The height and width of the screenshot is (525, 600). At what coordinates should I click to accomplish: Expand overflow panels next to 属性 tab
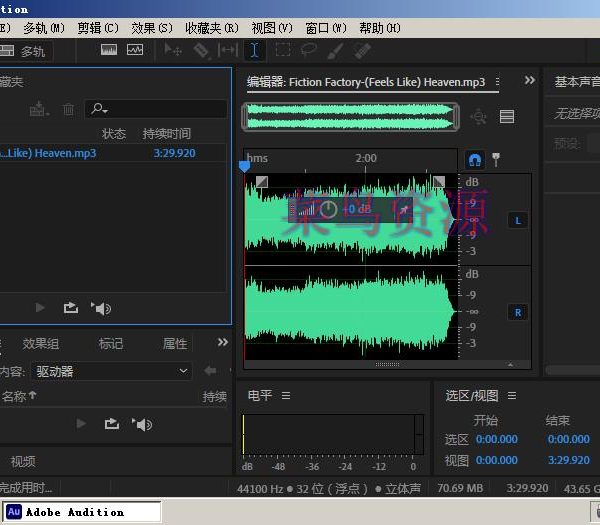point(222,343)
